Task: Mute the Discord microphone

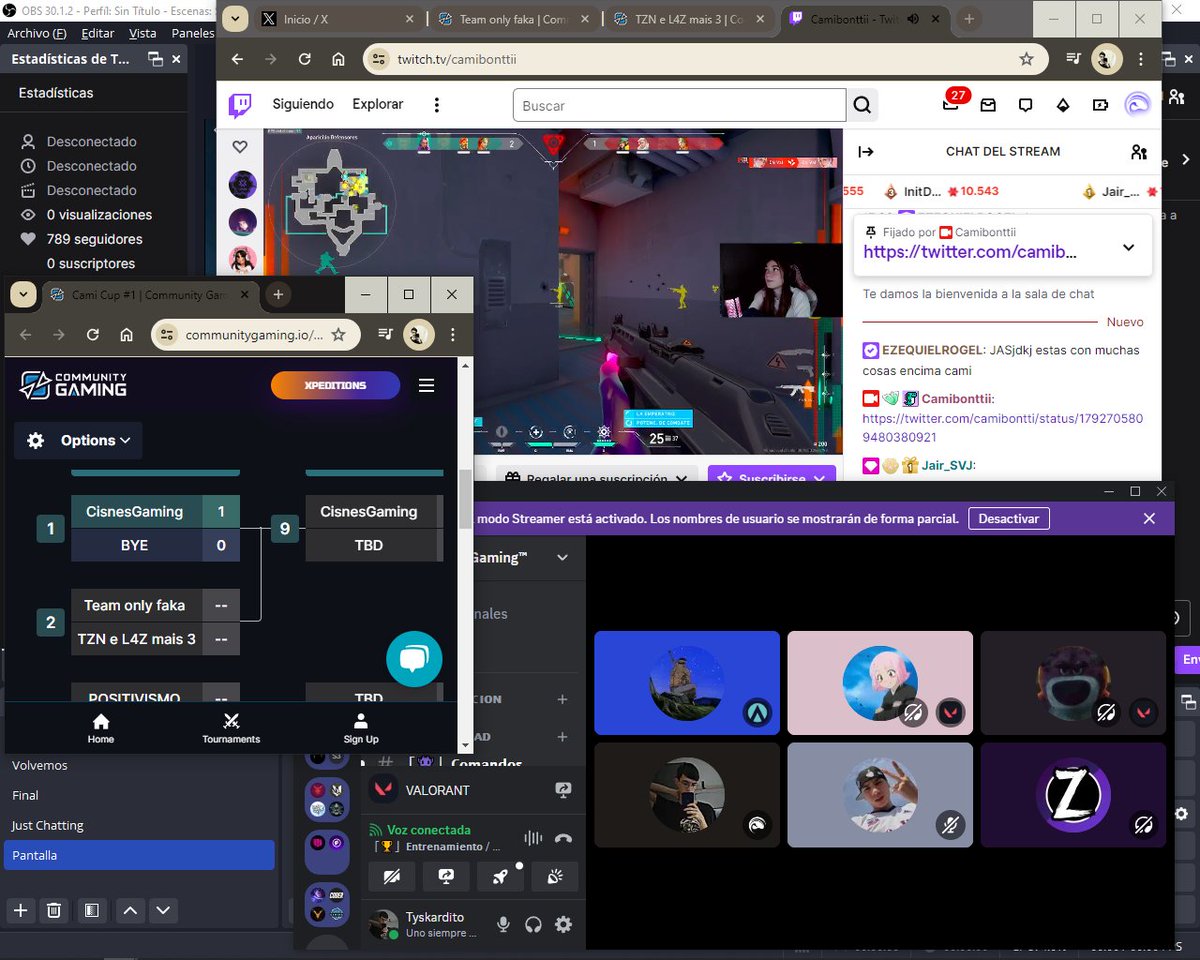Action: tap(504, 924)
